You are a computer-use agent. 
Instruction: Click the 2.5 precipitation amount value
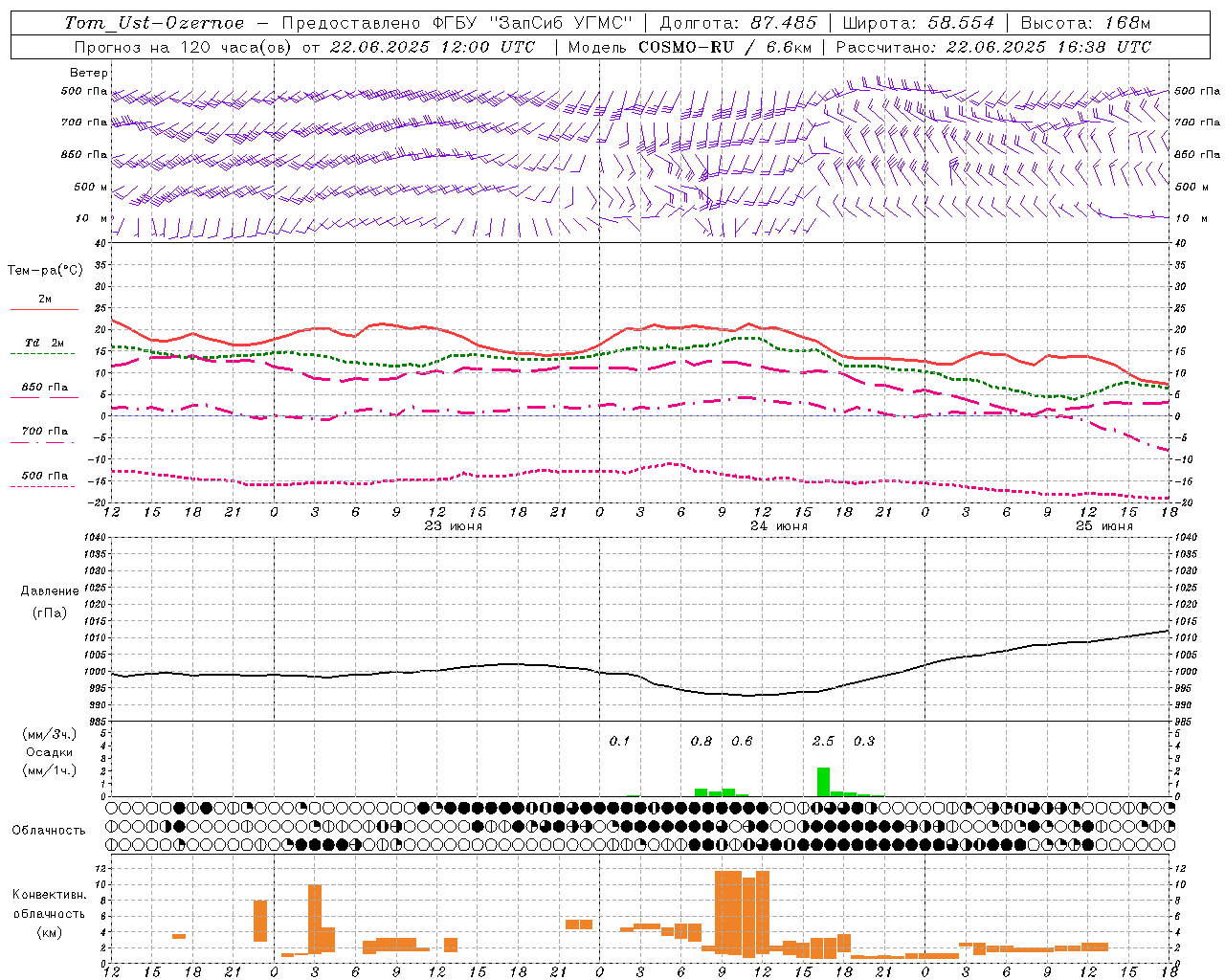tap(823, 741)
